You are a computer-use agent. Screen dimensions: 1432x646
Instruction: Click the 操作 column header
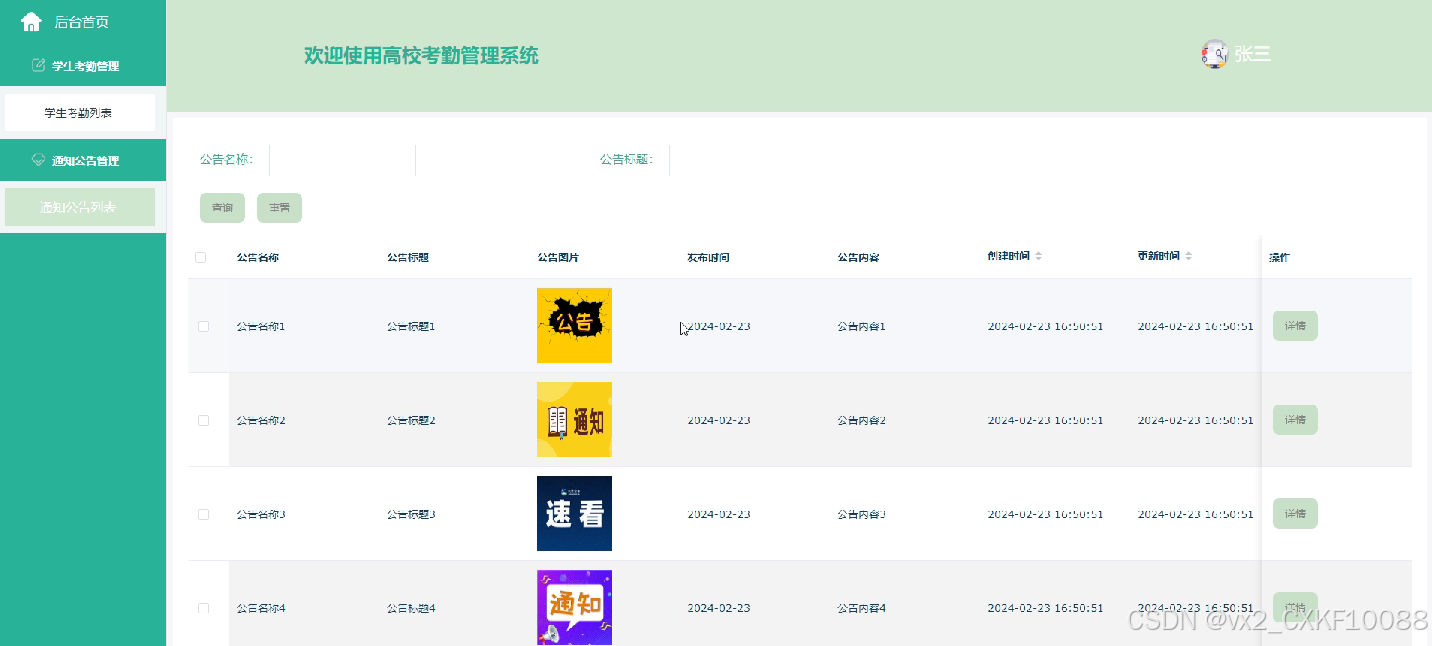(1279, 257)
